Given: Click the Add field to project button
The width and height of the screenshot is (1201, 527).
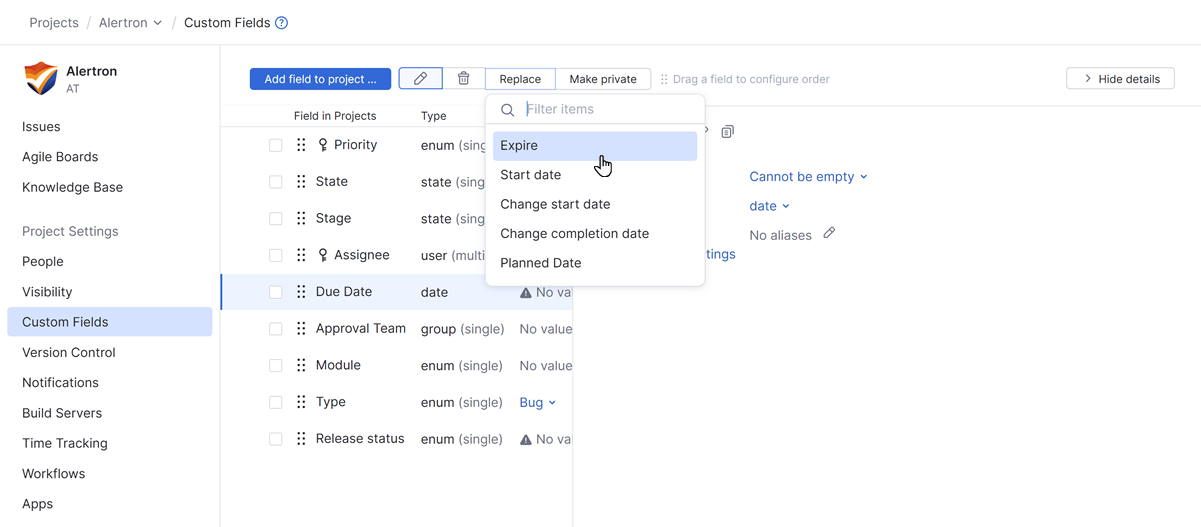Looking at the screenshot, I should (x=320, y=79).
